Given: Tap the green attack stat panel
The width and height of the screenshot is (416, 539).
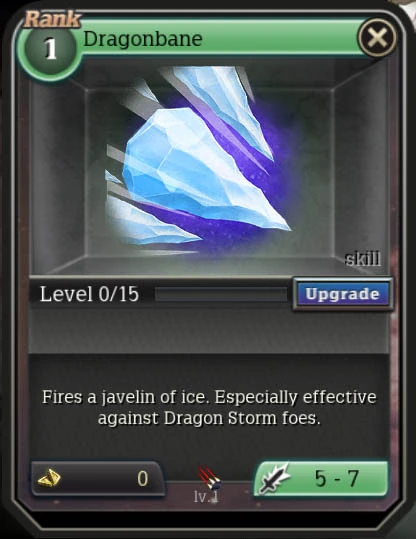Looking at the screenshot, I should tap(321, 478).
